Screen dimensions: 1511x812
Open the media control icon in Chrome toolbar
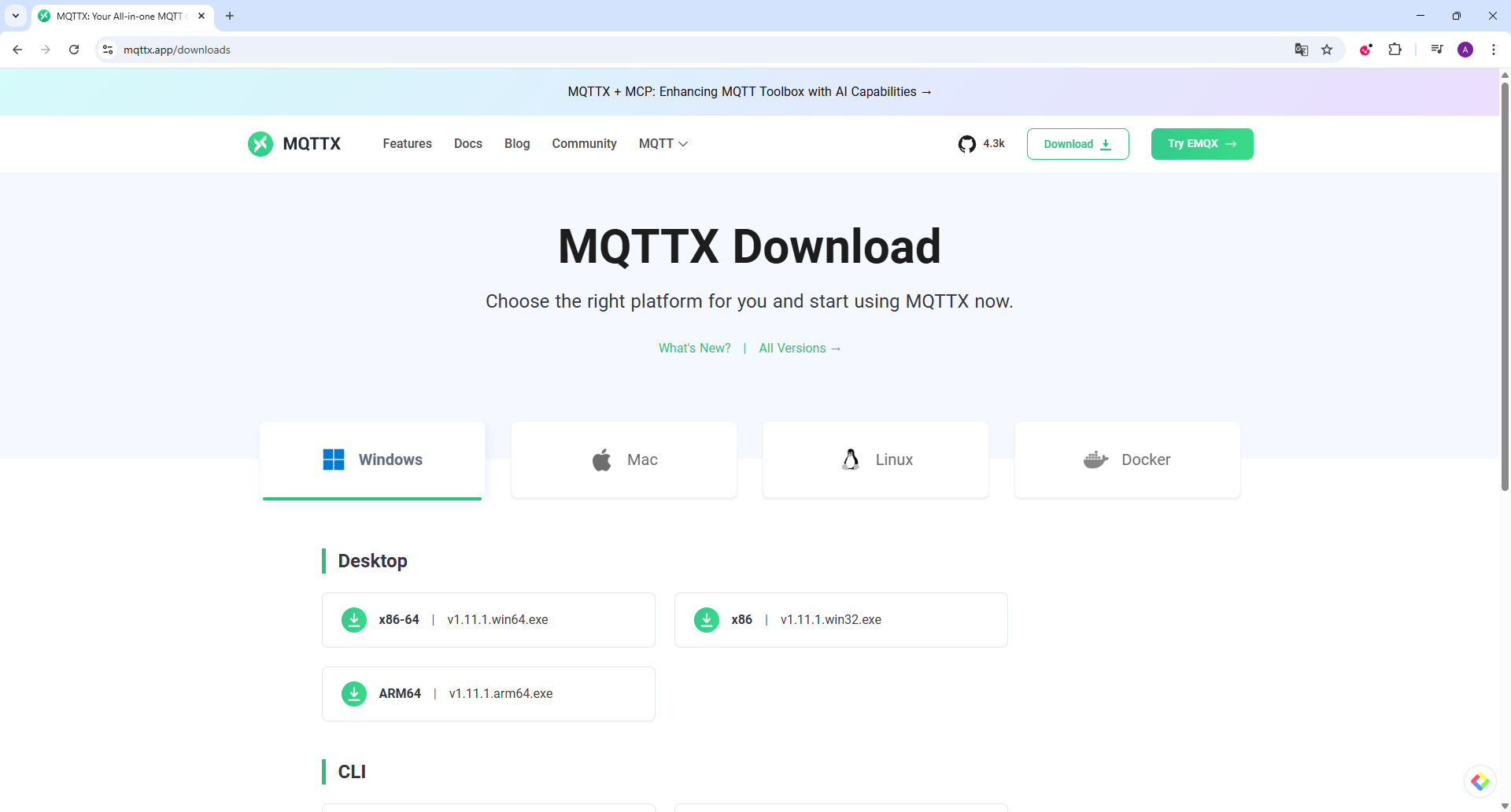[1437, 50]
